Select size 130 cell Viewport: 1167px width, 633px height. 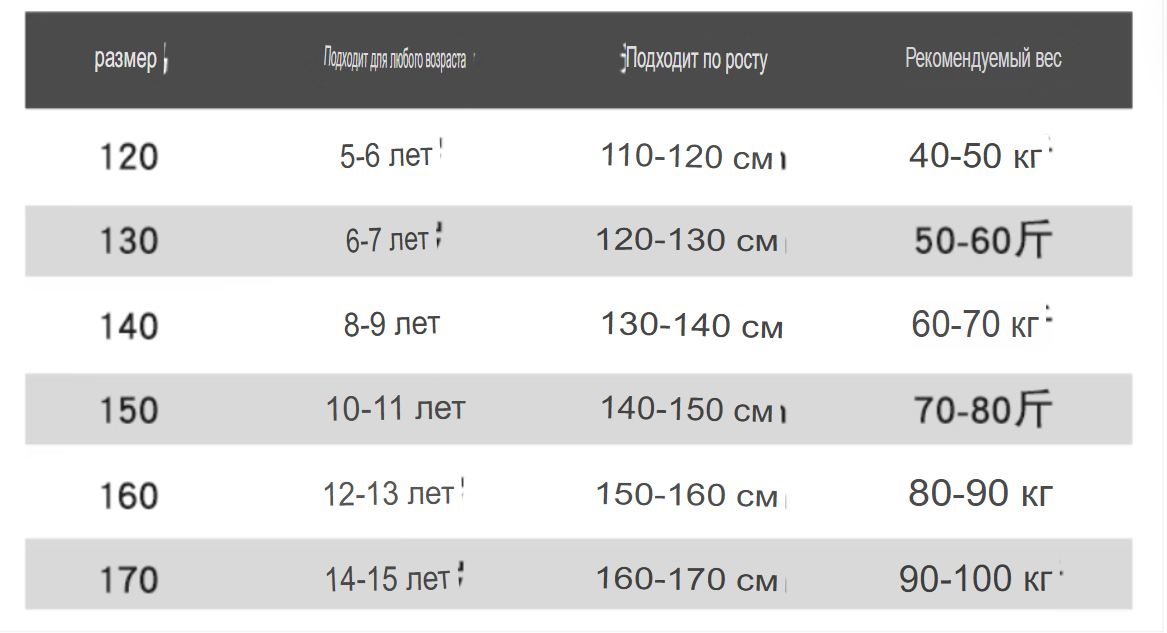coord(129,241)
